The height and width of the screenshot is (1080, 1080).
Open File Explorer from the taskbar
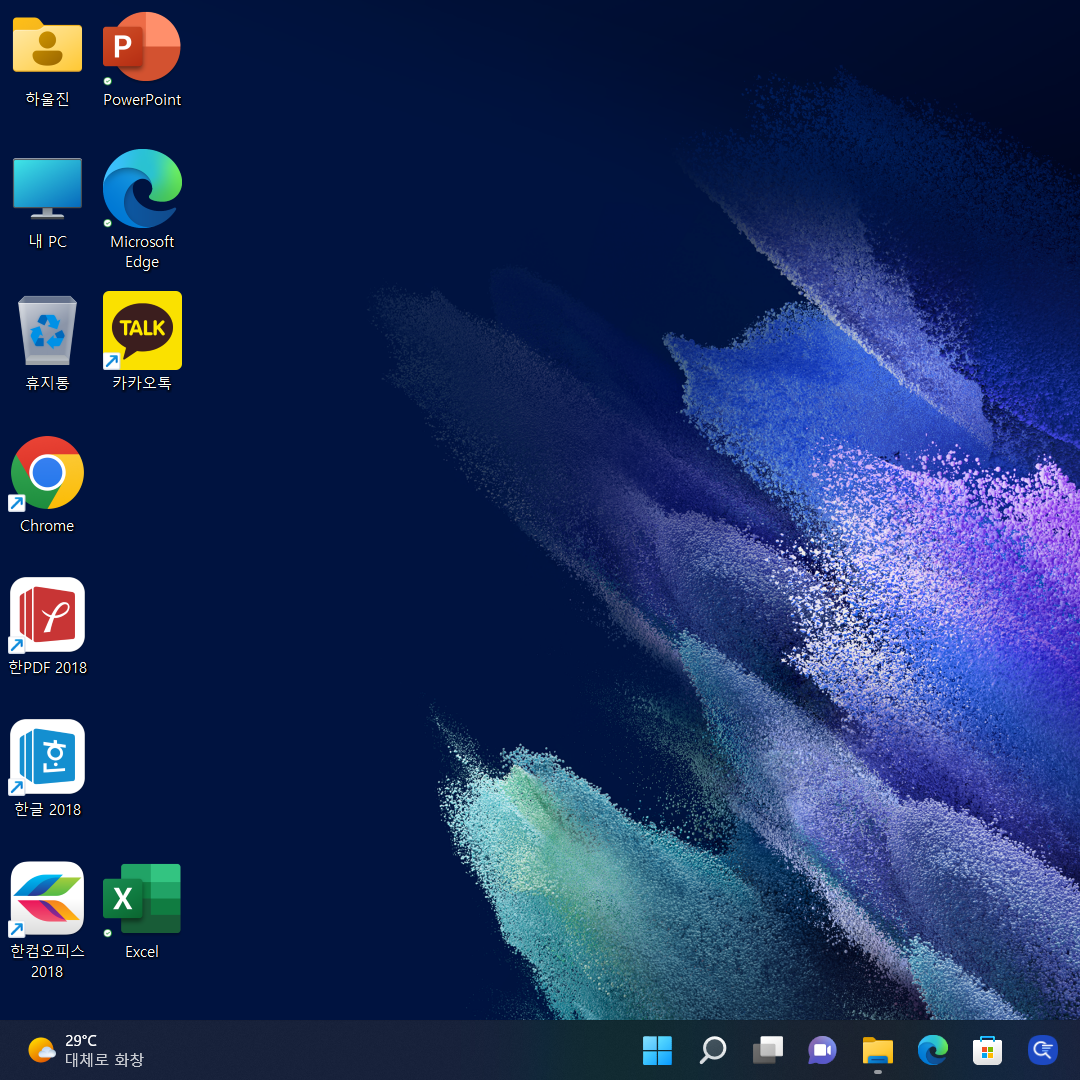(x=878, y=1050)
